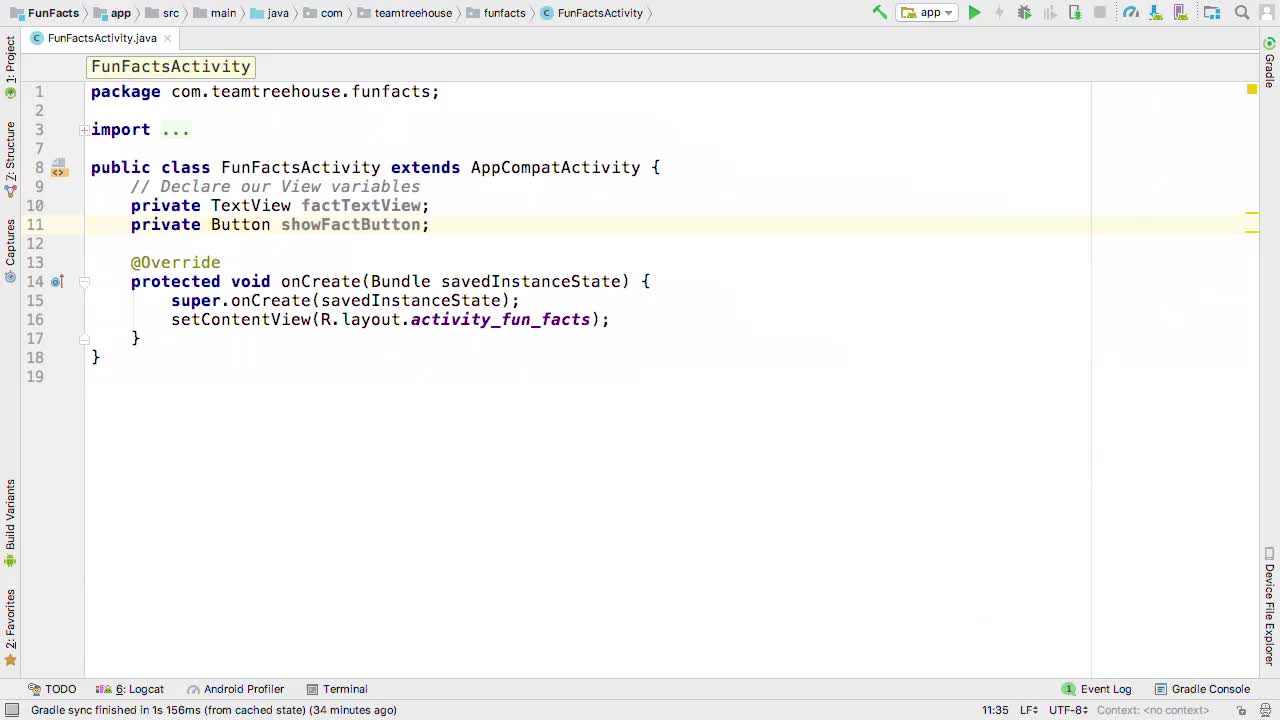1280x720 pixels.
Task: Change file encoding via the UTF-8 selector
Action: pos(1066,710)
